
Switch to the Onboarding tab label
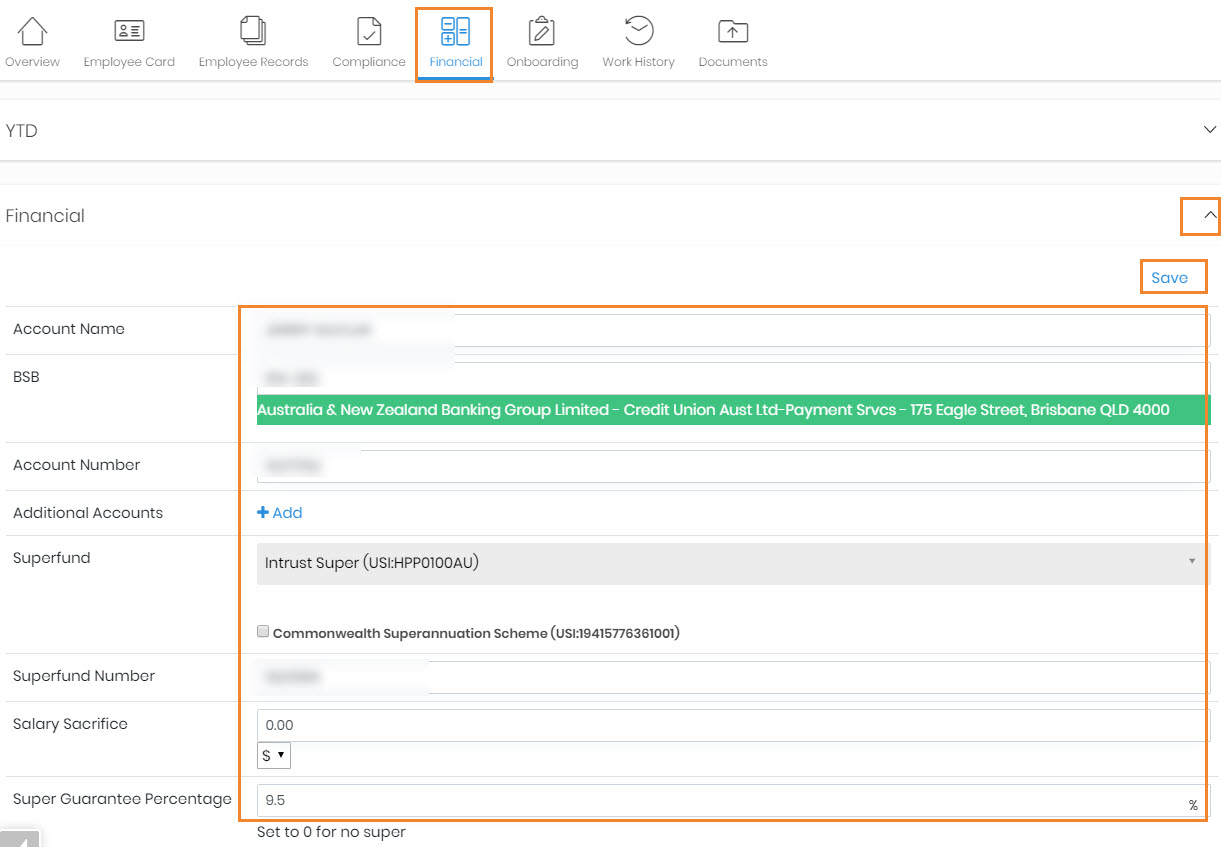[542, 62]
